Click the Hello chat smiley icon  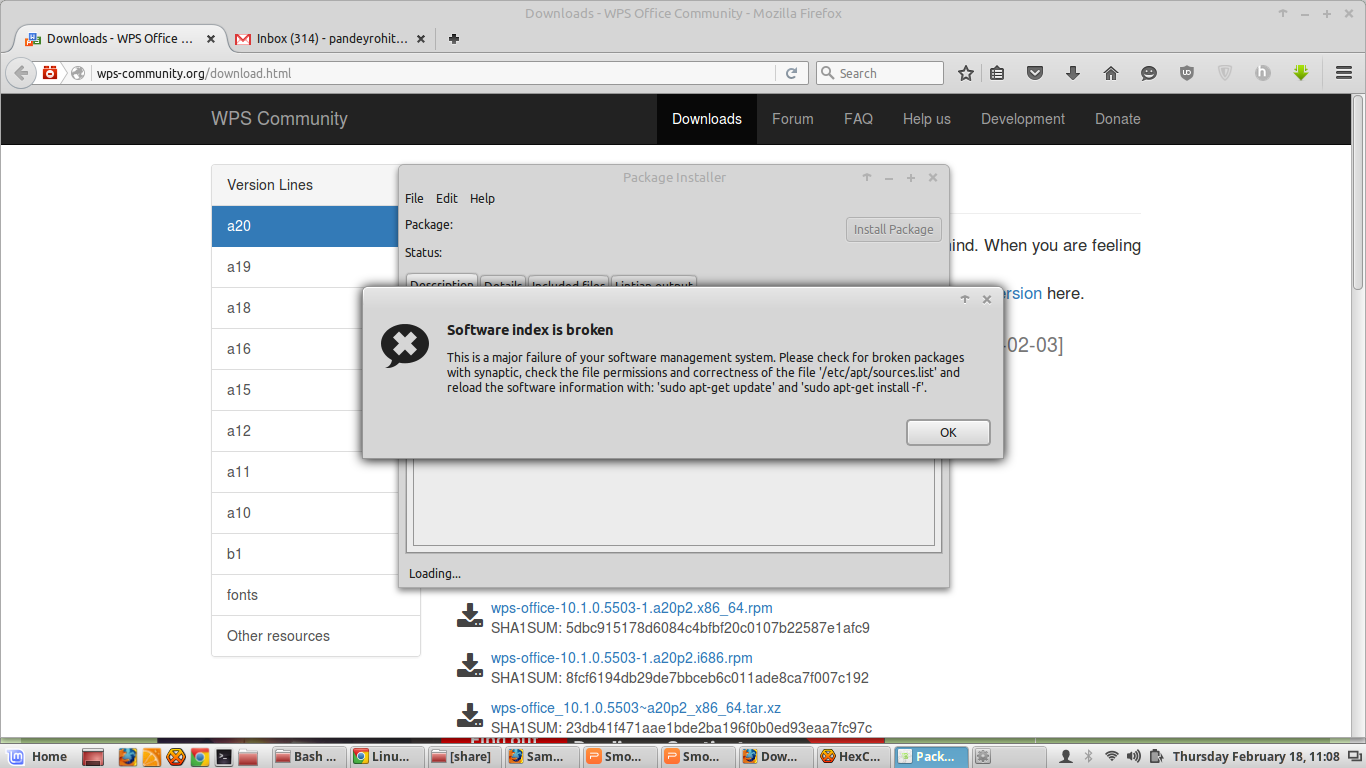[1149, 73]
